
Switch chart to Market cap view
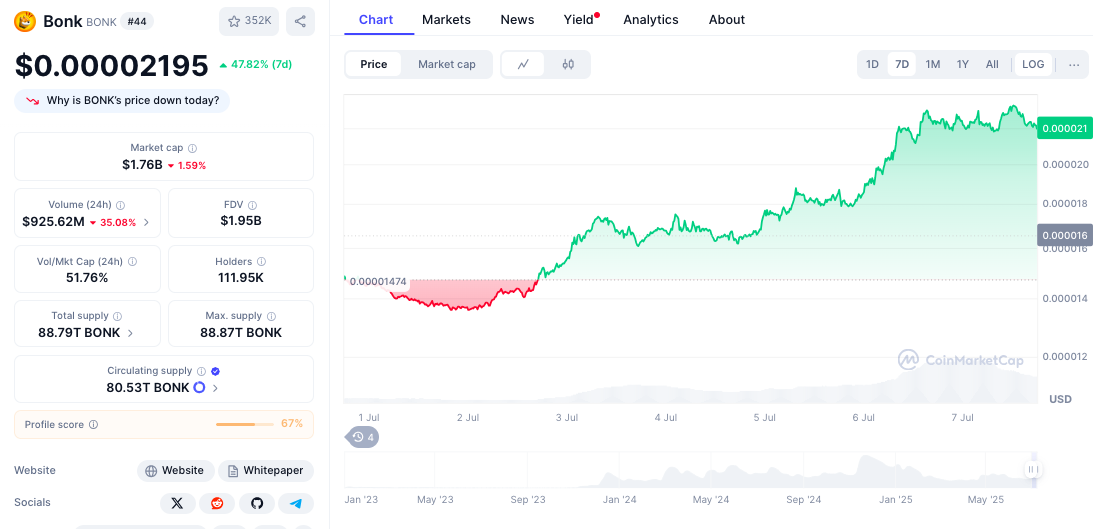(447, 64)
